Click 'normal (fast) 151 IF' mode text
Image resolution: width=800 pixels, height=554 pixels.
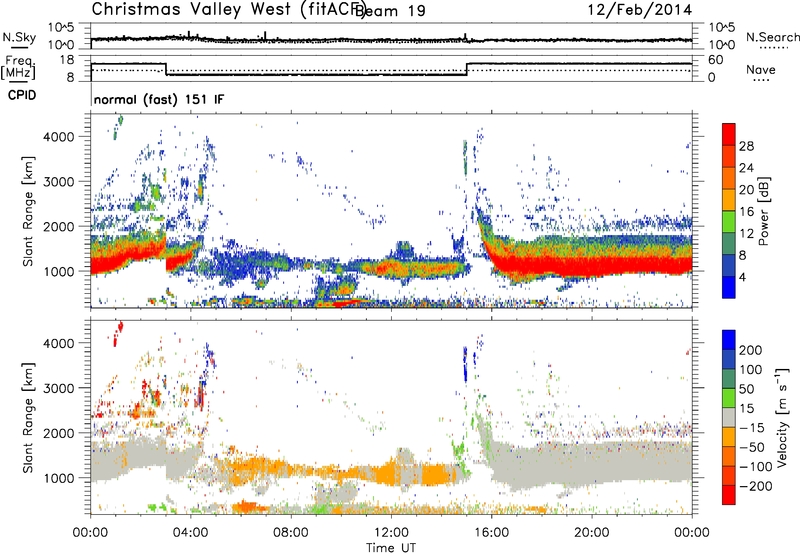click(159, 99)
